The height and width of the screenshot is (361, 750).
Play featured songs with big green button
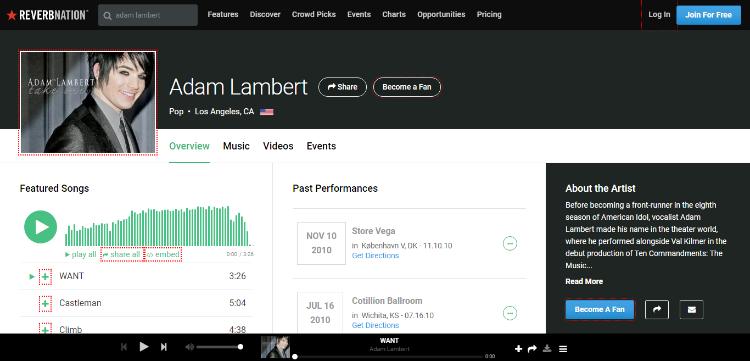pos(41,227)
